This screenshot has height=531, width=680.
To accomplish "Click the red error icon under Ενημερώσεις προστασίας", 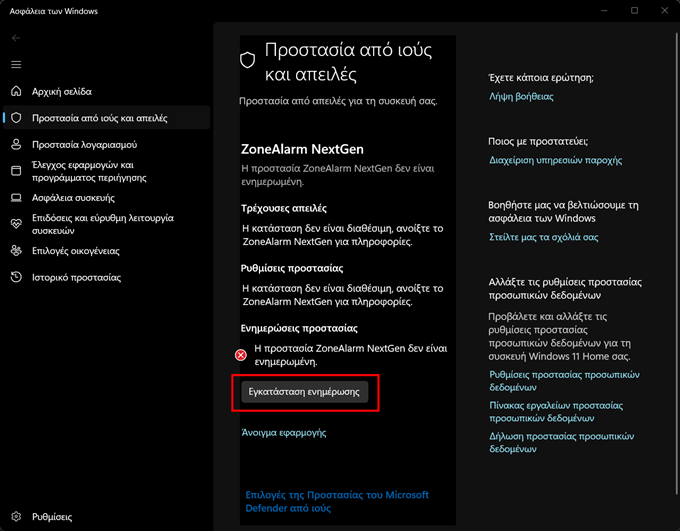I will 241,355.
